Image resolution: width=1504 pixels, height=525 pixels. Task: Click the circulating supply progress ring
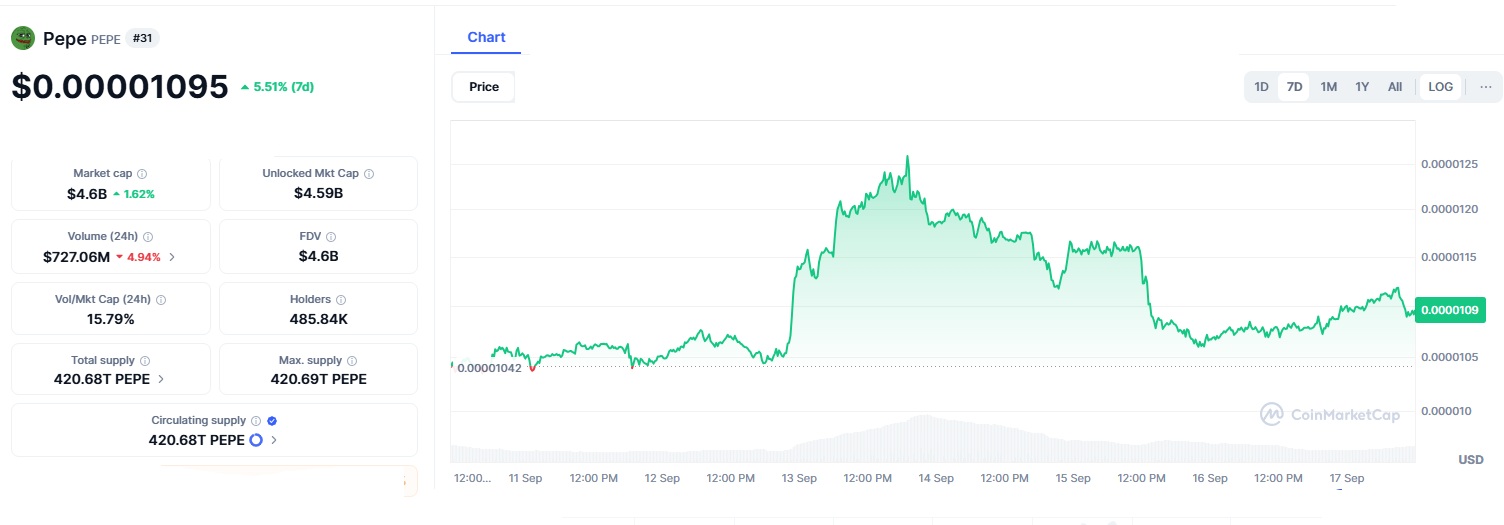pyautogui.click(x=256, y=440)
